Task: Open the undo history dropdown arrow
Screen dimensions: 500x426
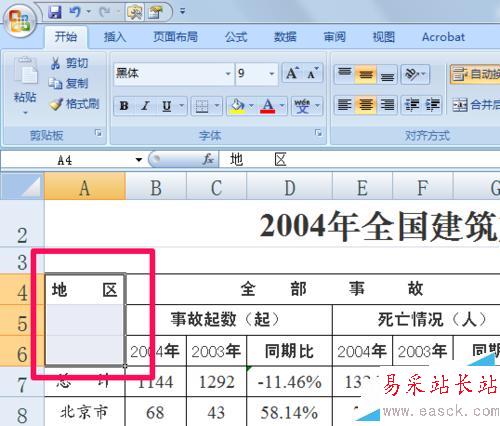Action: [88, 12]
